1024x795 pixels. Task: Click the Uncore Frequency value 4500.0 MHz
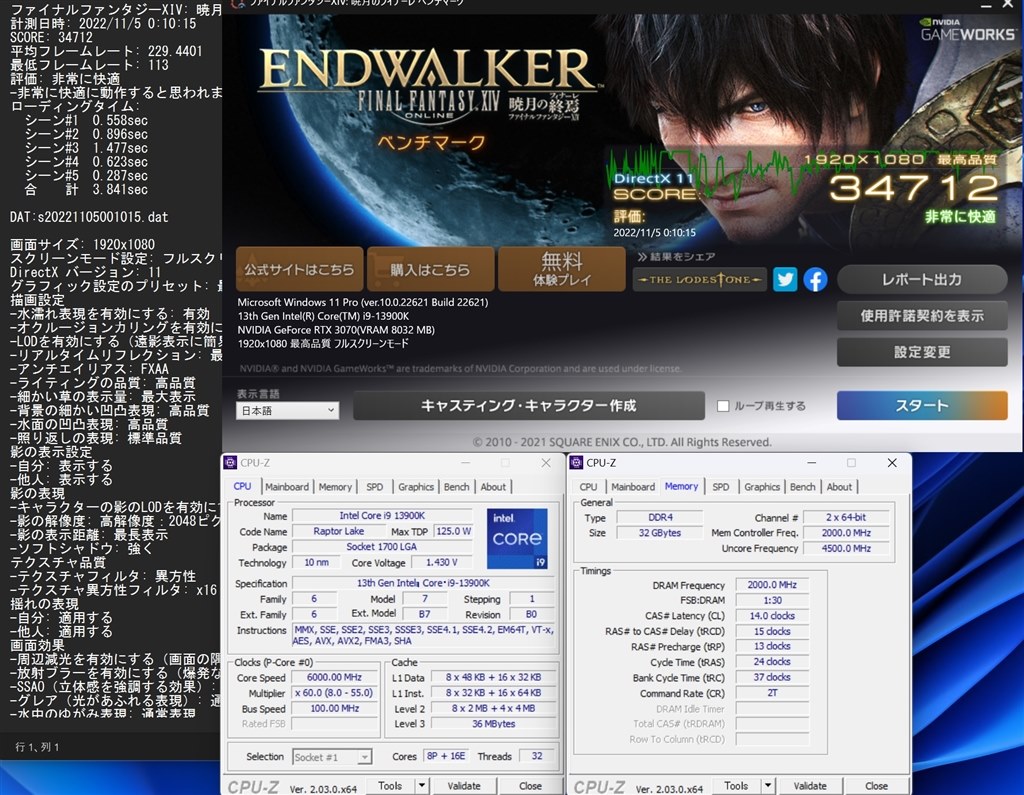[x=846, y=548]
